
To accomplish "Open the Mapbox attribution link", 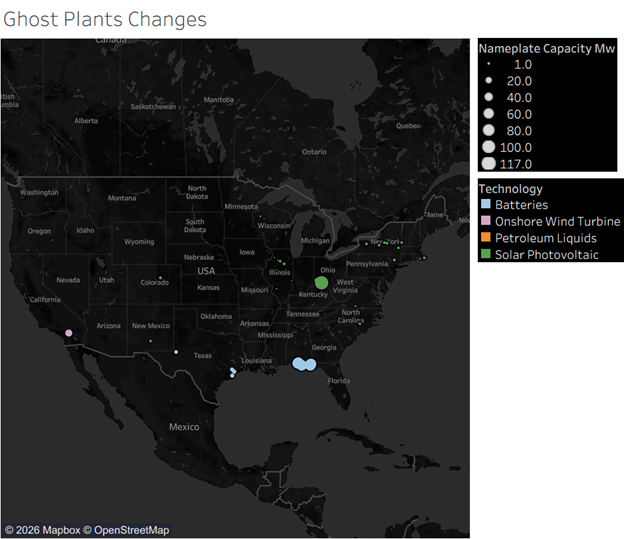I will (49, 530).
